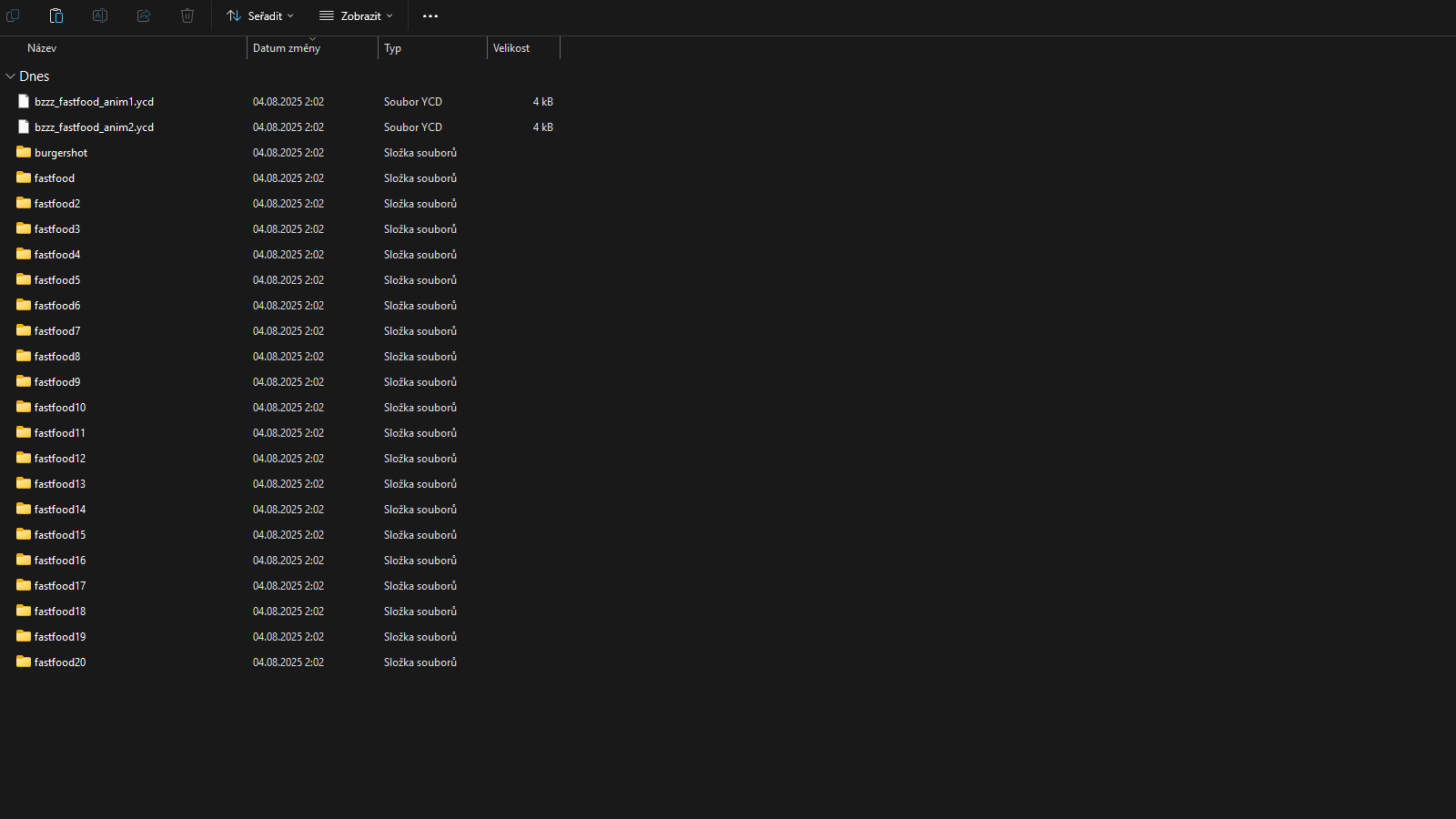Screen dimensions: 1456x819
Task: Click the Dnes group label
Action: coord(35,76)
